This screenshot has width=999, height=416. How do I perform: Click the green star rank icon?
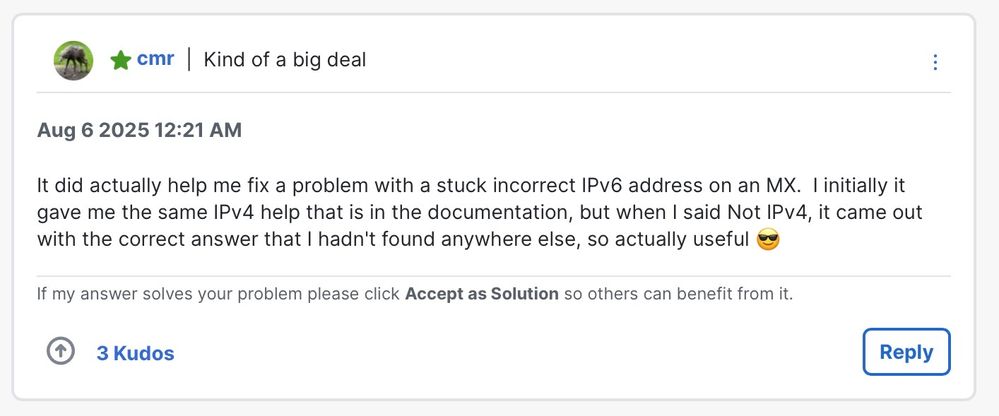(121, 61)
